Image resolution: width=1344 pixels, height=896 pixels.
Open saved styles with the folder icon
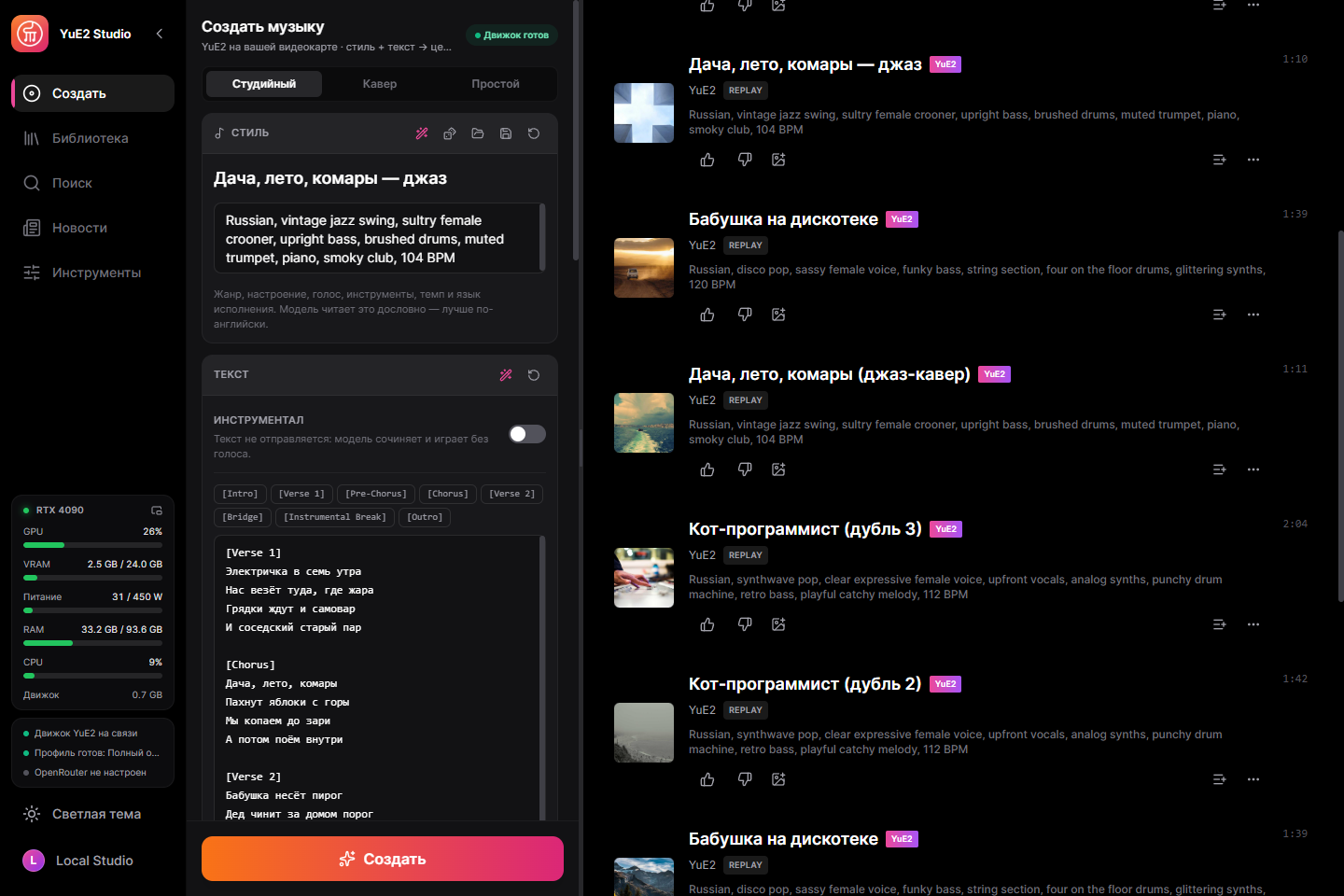pos(478,133)
